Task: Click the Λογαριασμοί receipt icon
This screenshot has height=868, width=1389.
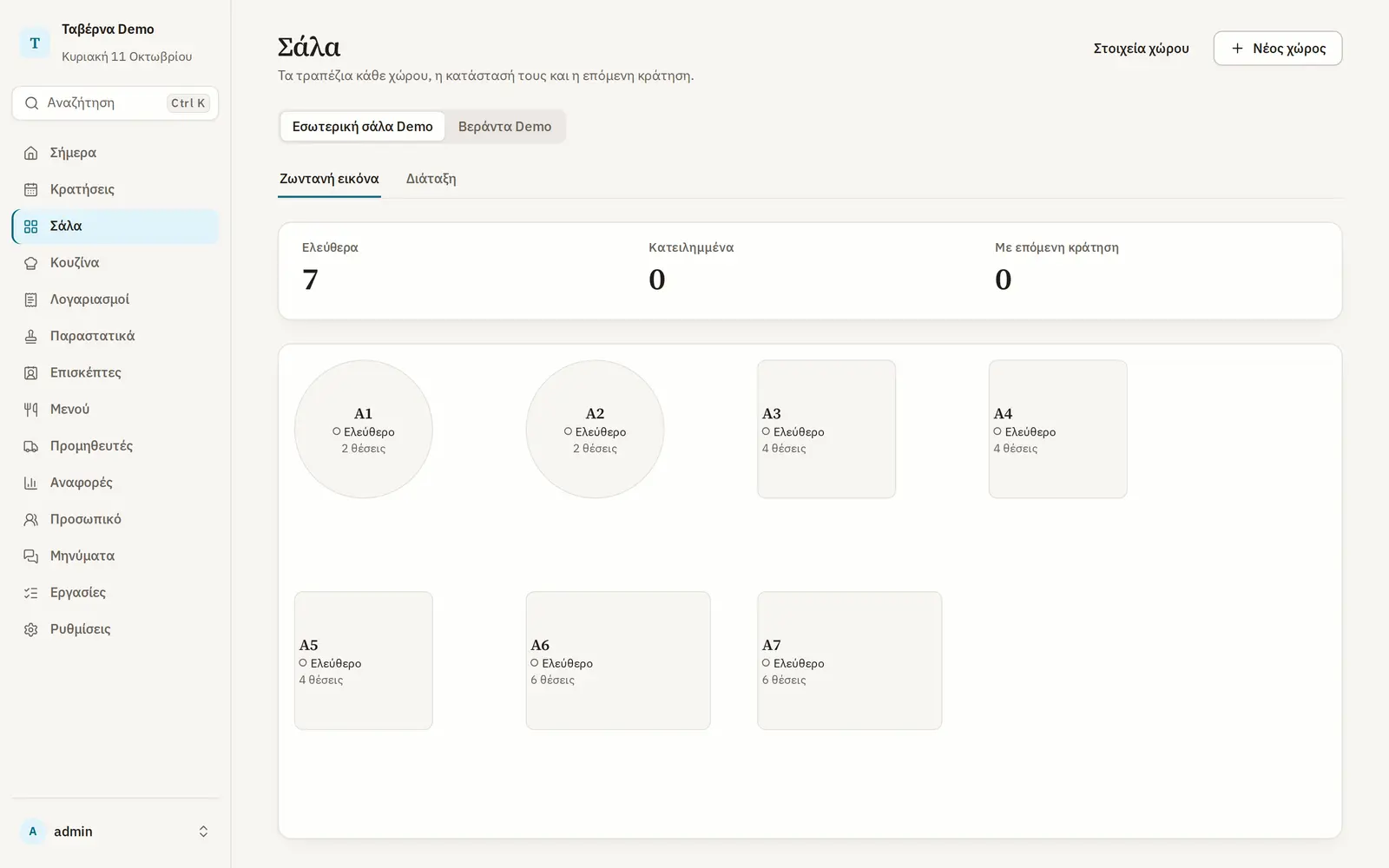Action: [31, 299]
